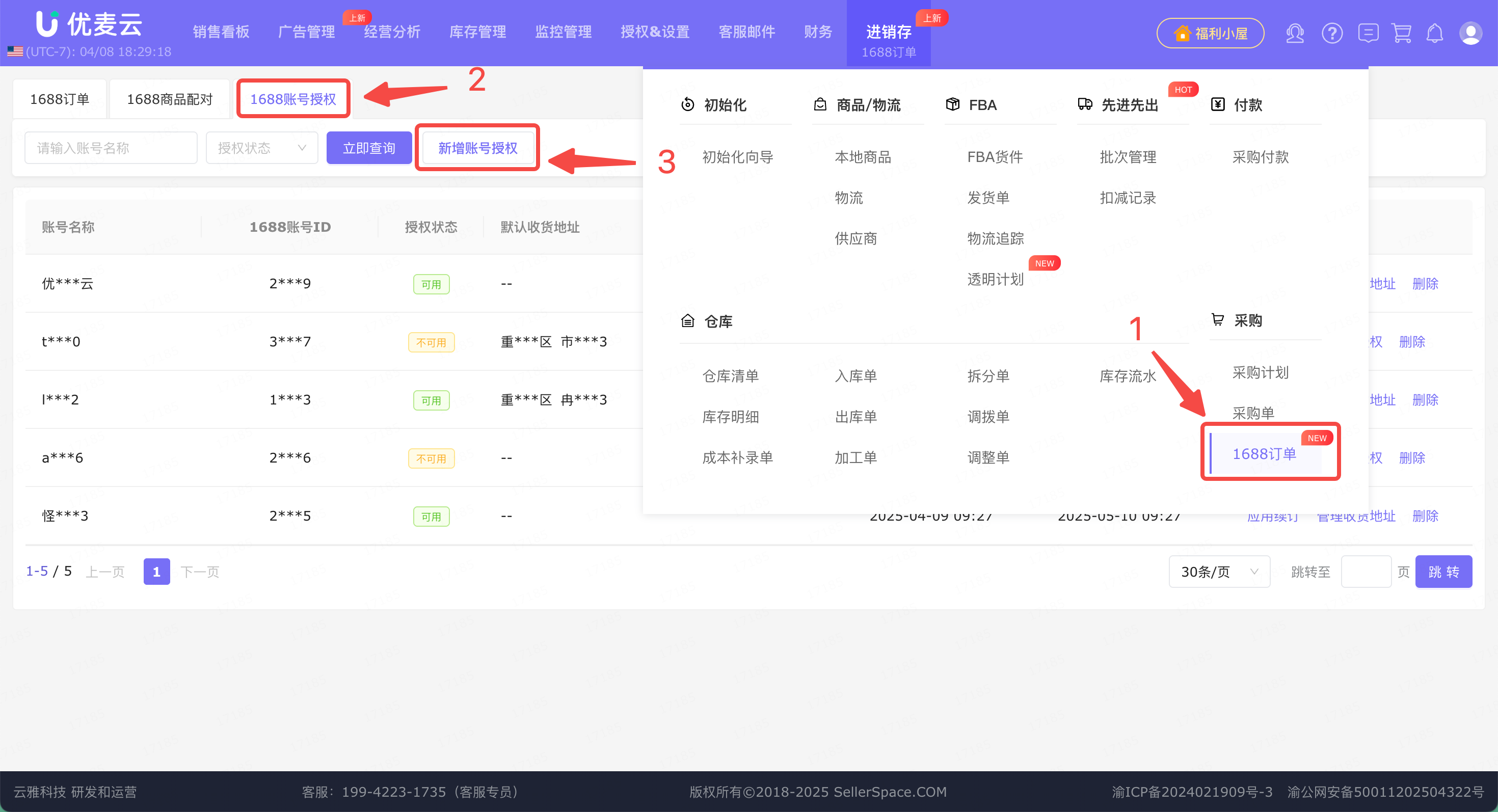
Task: Expand the 授权状态 dropdown
Action: (x=262, y=148)
